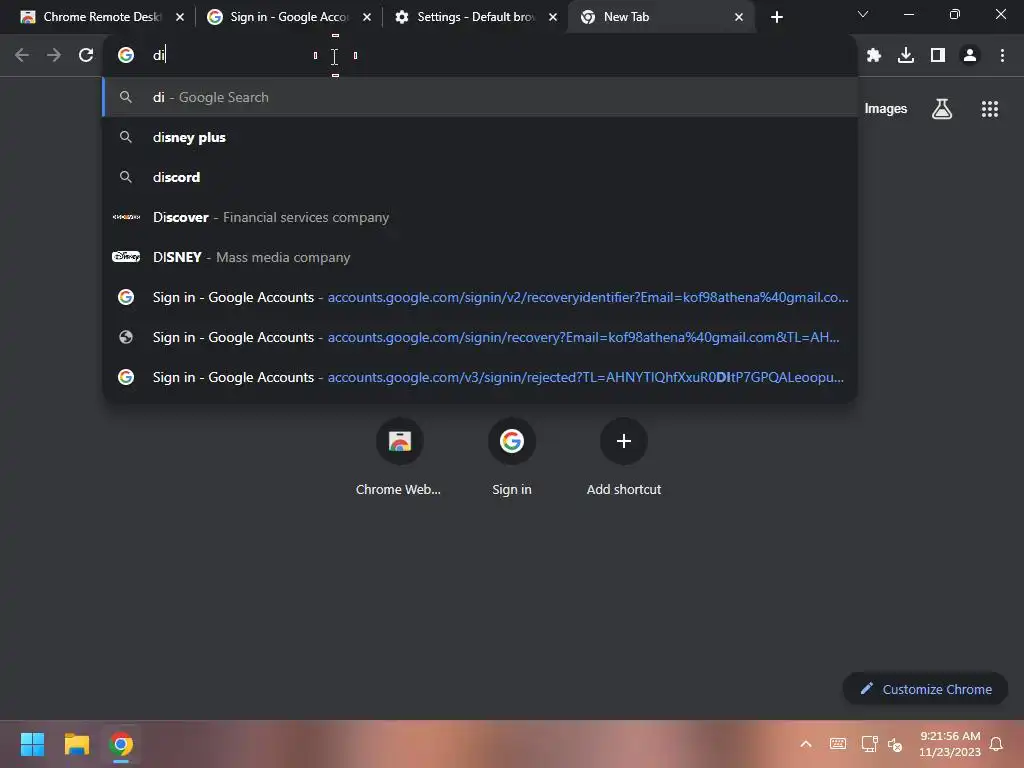The width and height of the screenshot is (1024, 768).
Task: Select Discover Financial services company suggestion
Action: coord(480,217)
